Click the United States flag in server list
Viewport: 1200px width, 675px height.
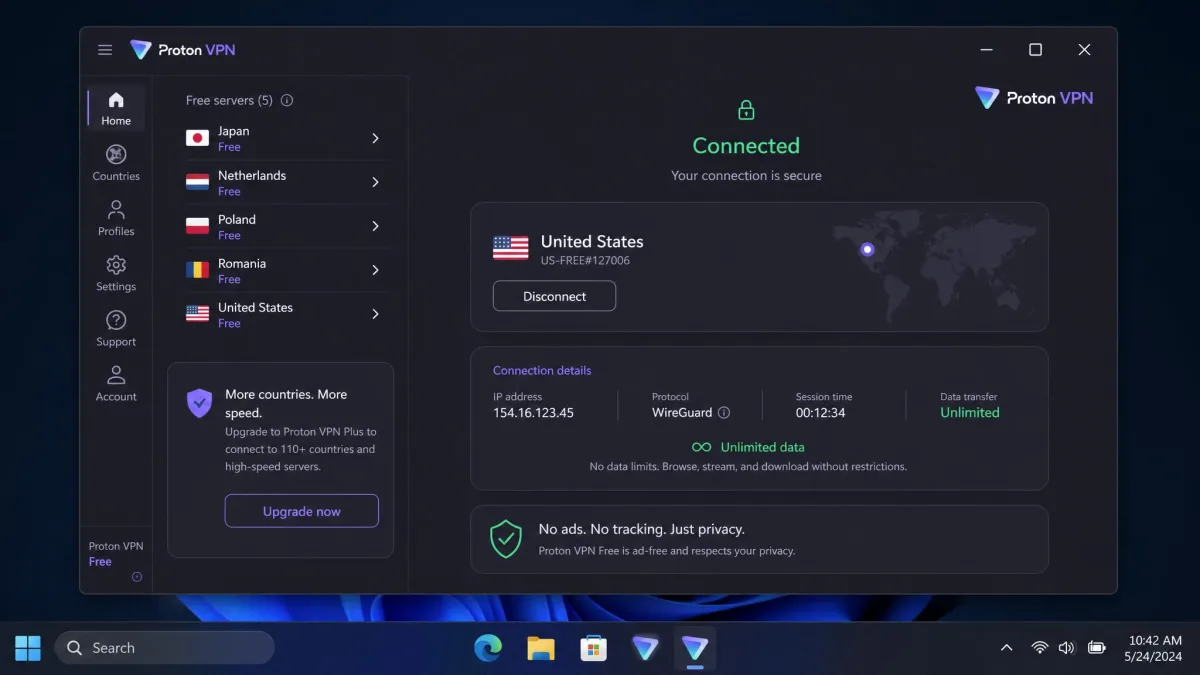click(x=198, y=314)
